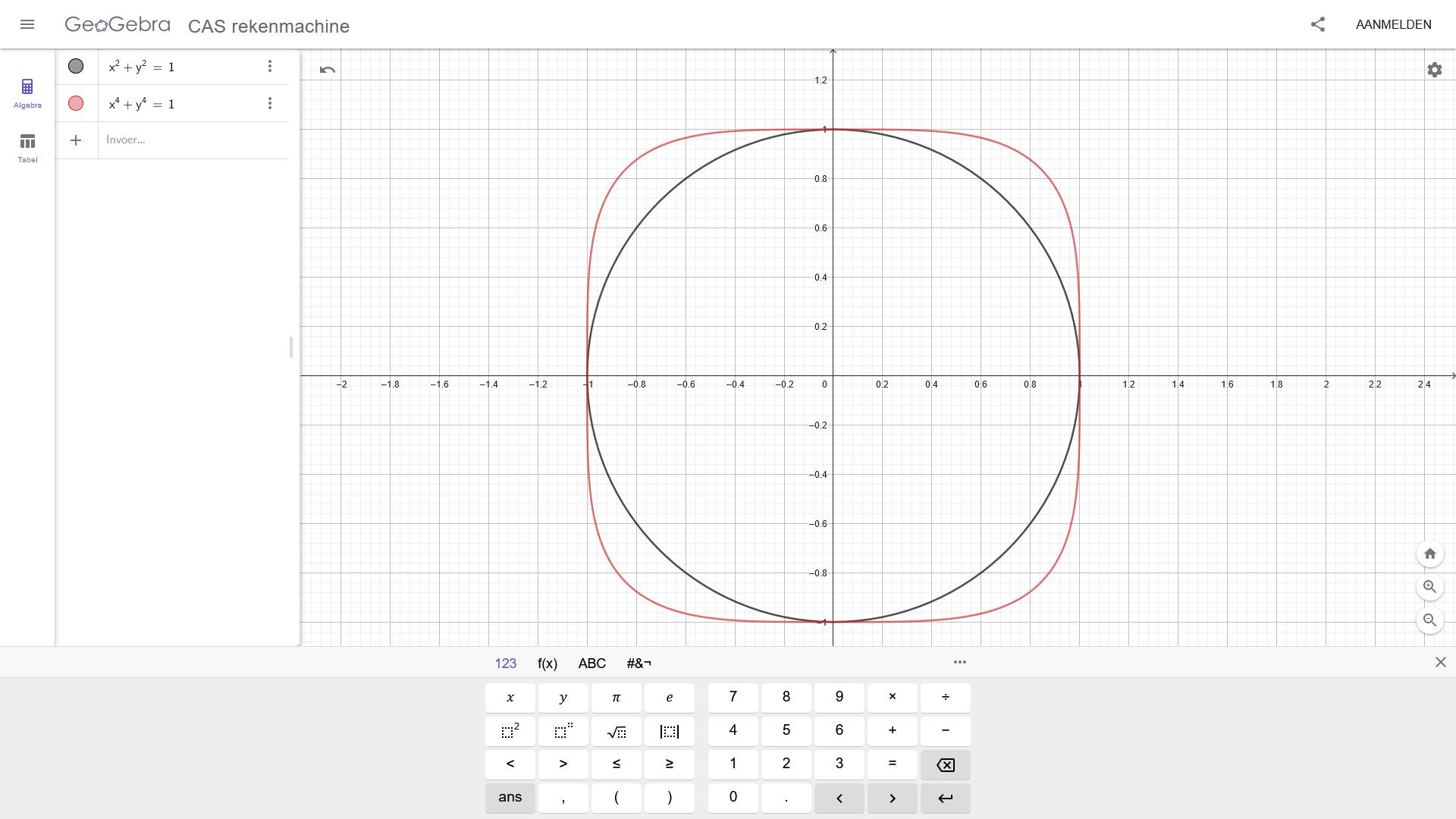1456x819 pixels.
Task: Zoom out on the graph
Action: [x=1429, y=620]
